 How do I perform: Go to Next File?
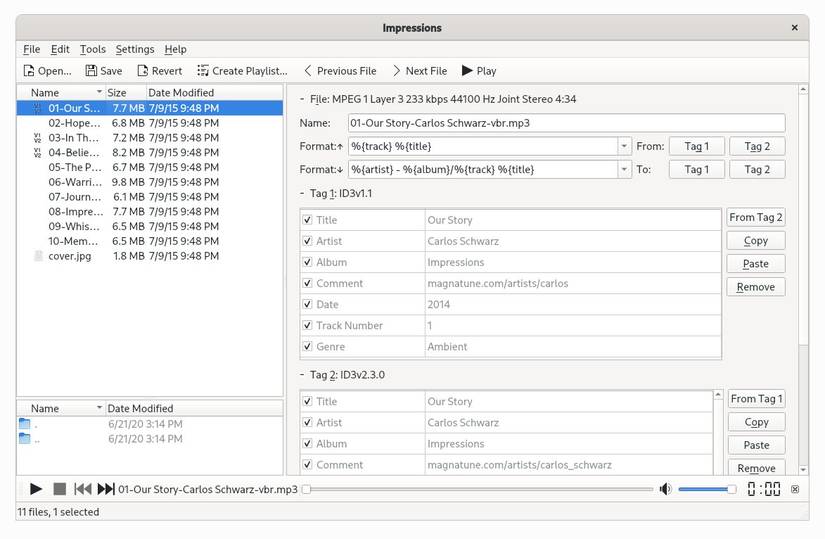(x=420, y=71)
